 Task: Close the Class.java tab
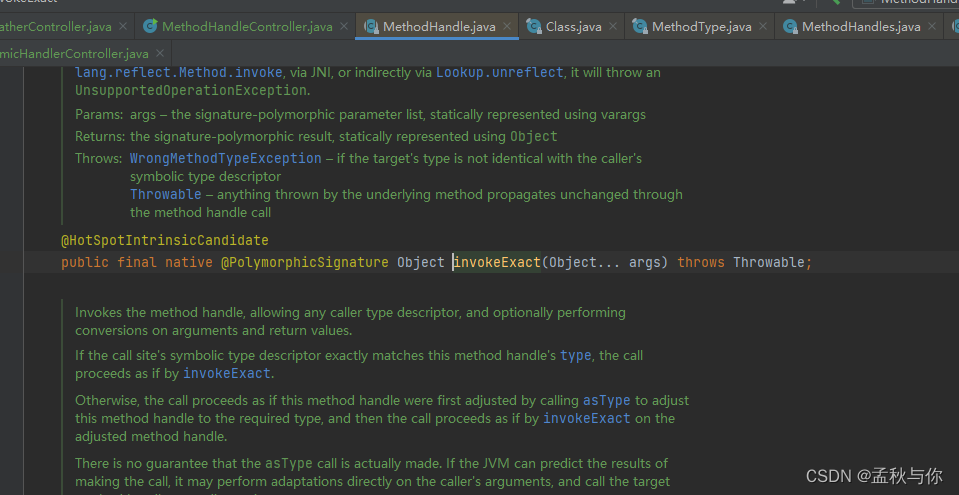point(612,27)
